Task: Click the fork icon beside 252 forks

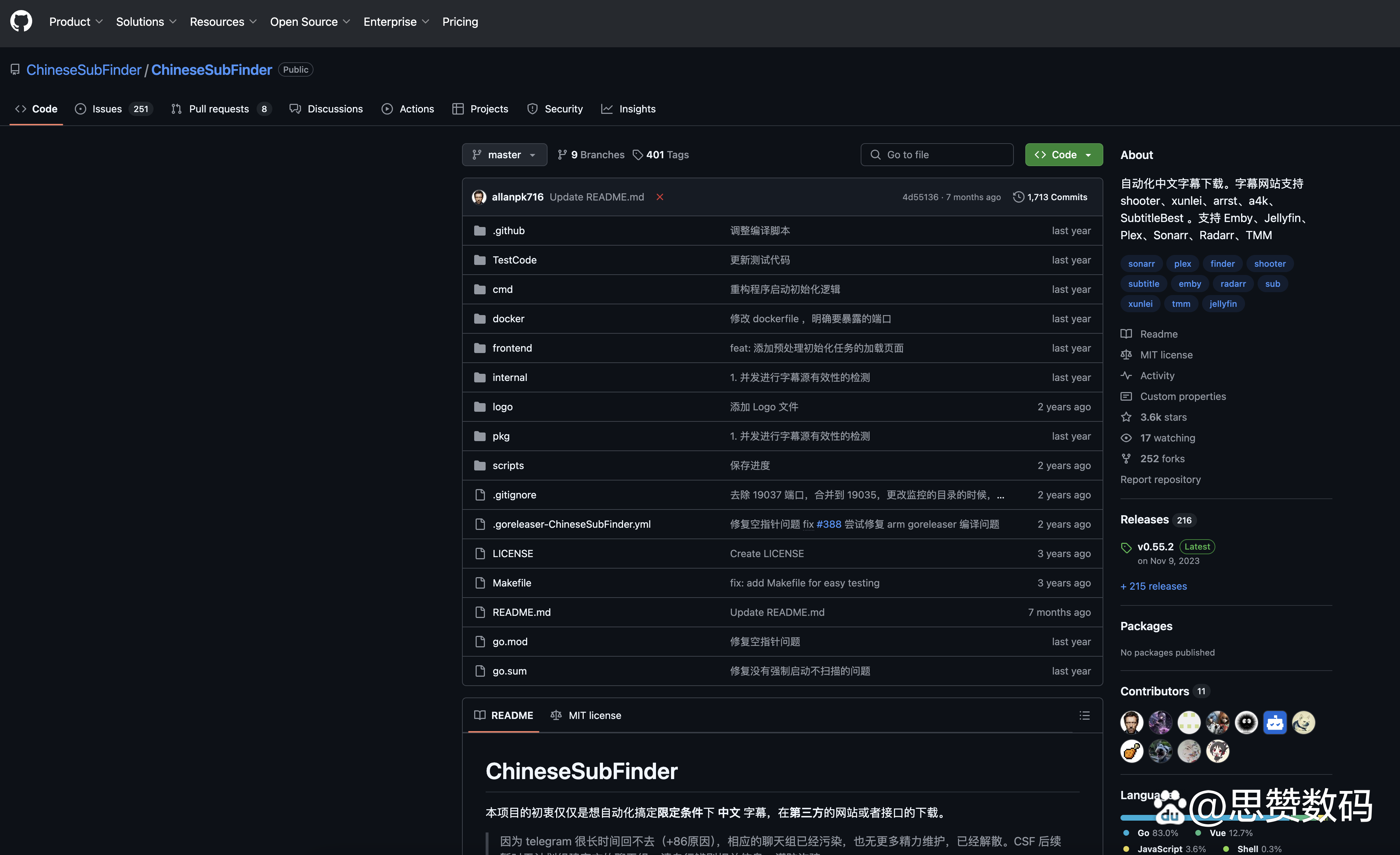Action: [x=1126, y=459]
